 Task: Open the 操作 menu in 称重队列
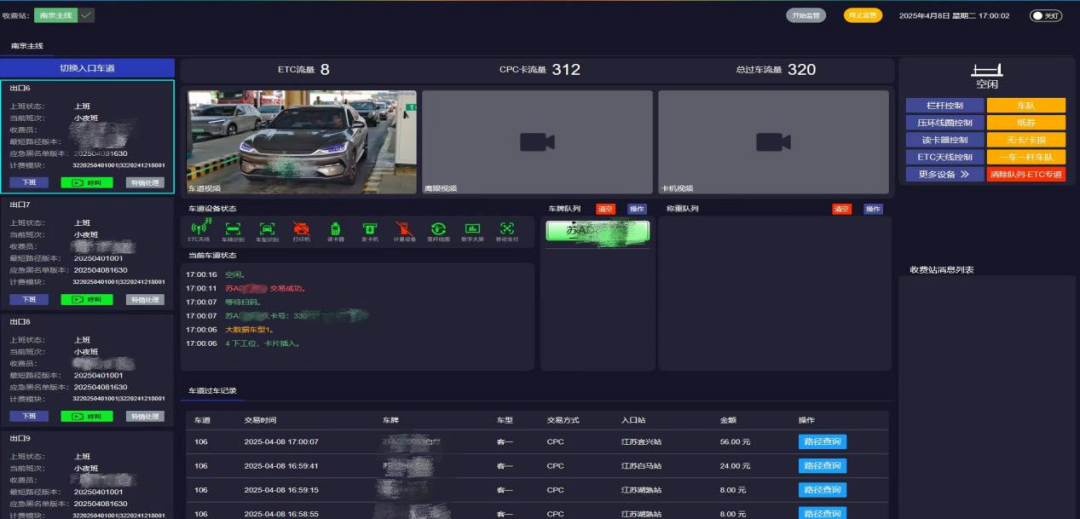(x=873, y=209)
